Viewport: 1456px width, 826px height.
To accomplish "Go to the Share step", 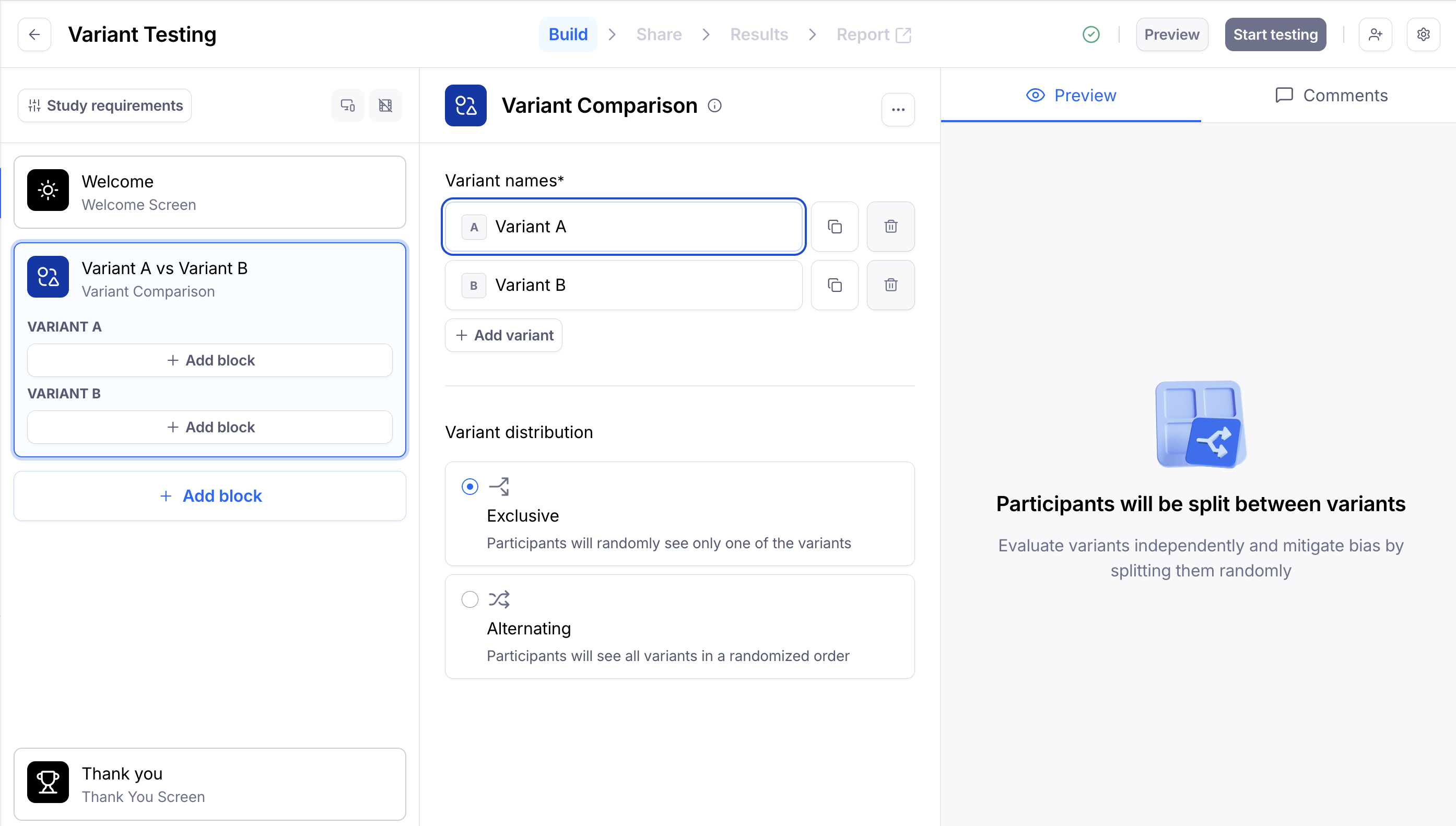I will coord(658,34).
